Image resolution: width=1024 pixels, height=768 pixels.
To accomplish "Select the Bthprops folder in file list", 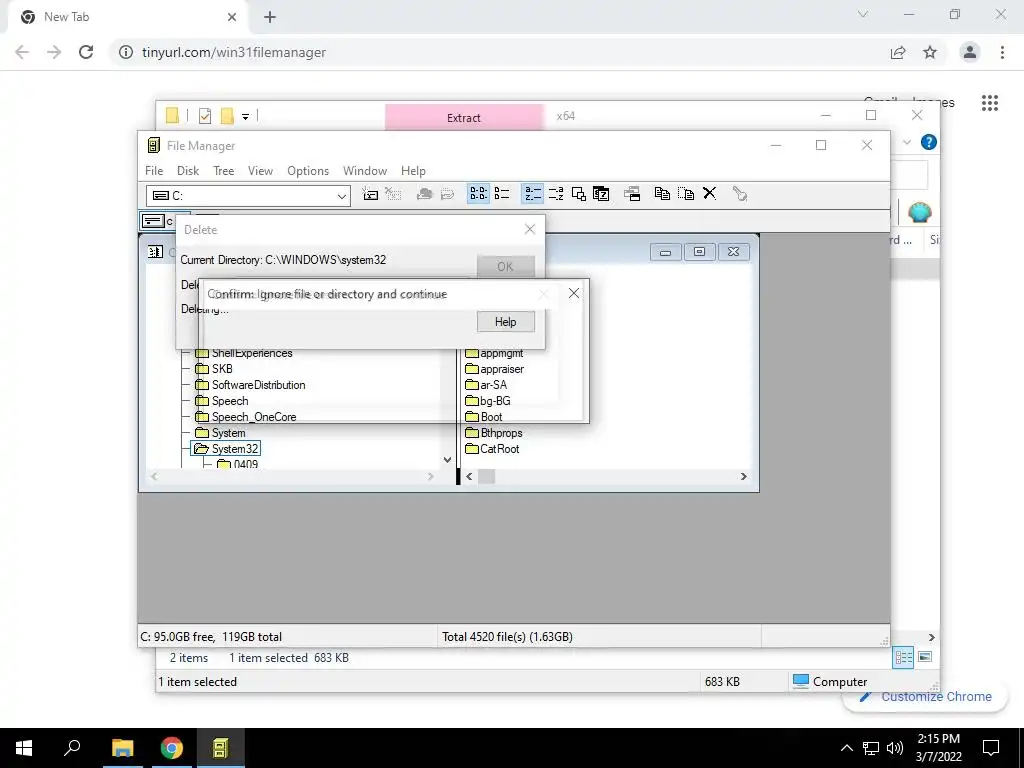I will tap(494, 433).
